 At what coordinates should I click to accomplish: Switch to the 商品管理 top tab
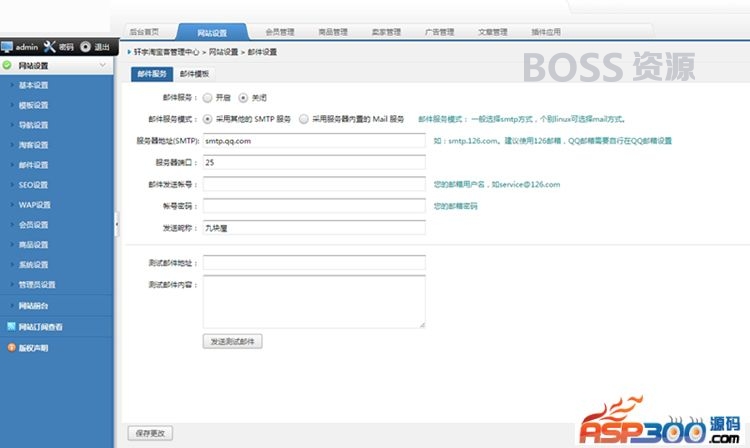coord(333,32)
